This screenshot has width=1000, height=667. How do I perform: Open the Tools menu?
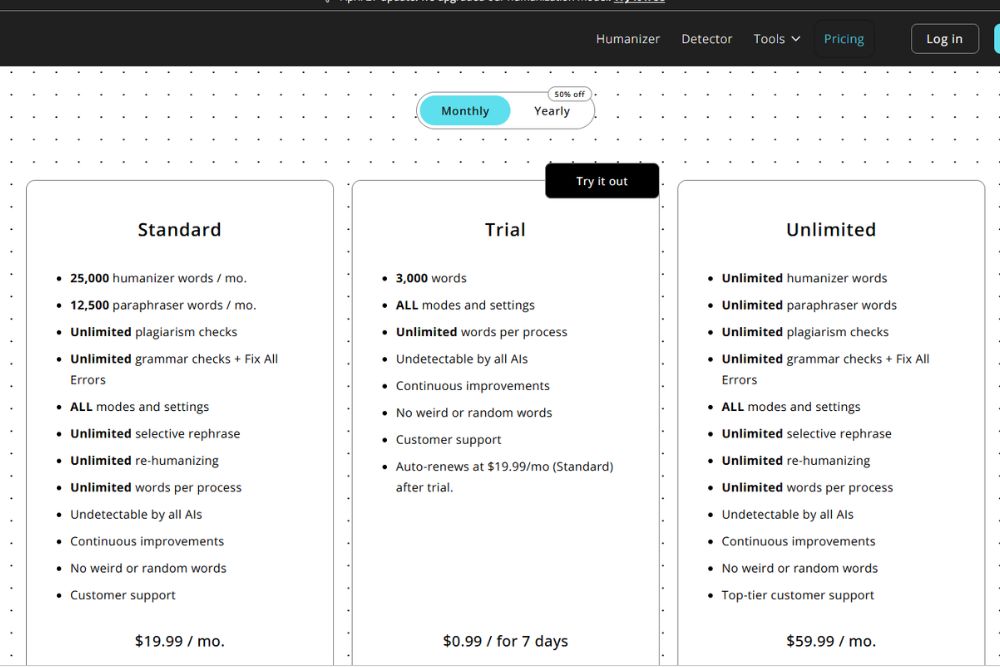[x=776, y=39]
